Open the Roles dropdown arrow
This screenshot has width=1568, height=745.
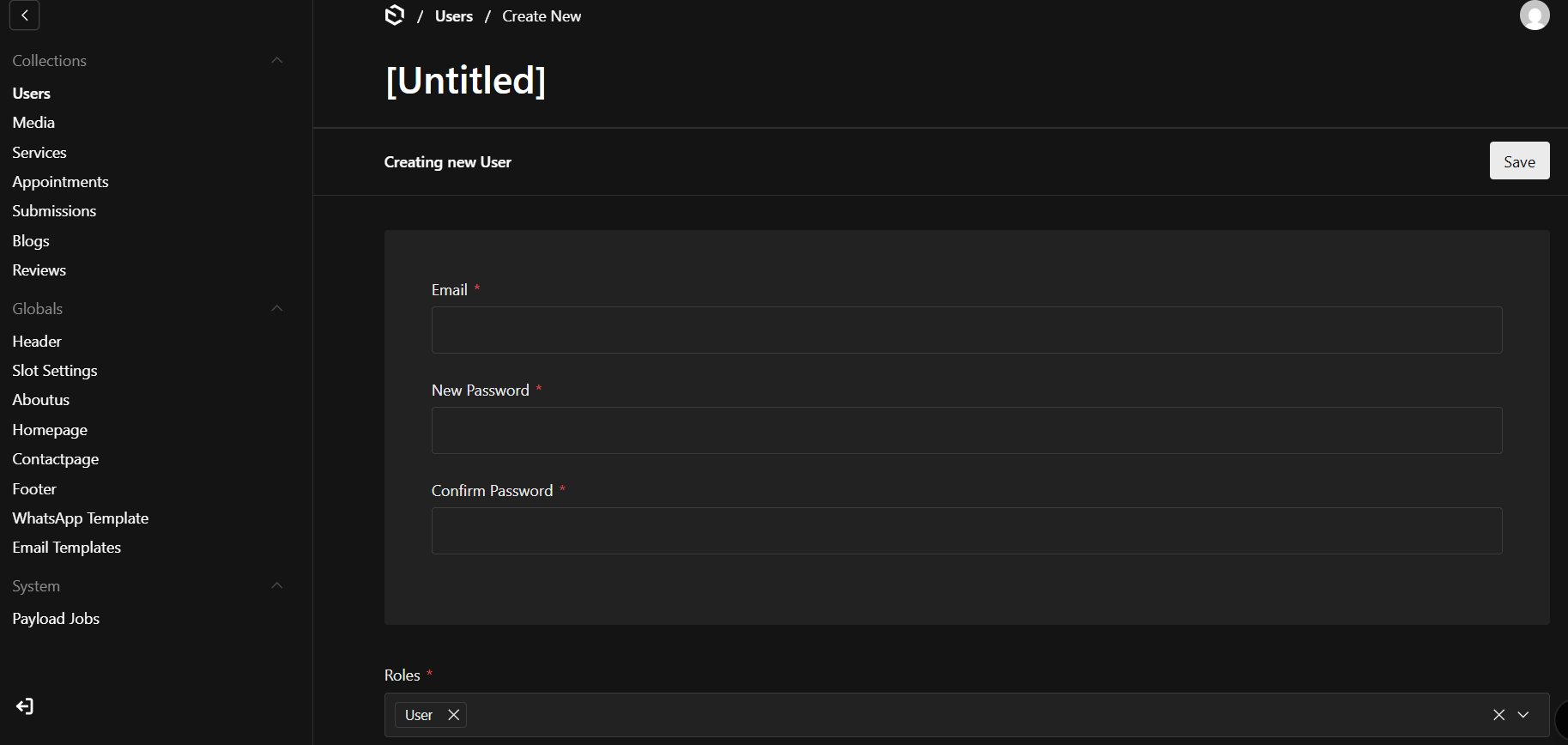coord(1523,715)
